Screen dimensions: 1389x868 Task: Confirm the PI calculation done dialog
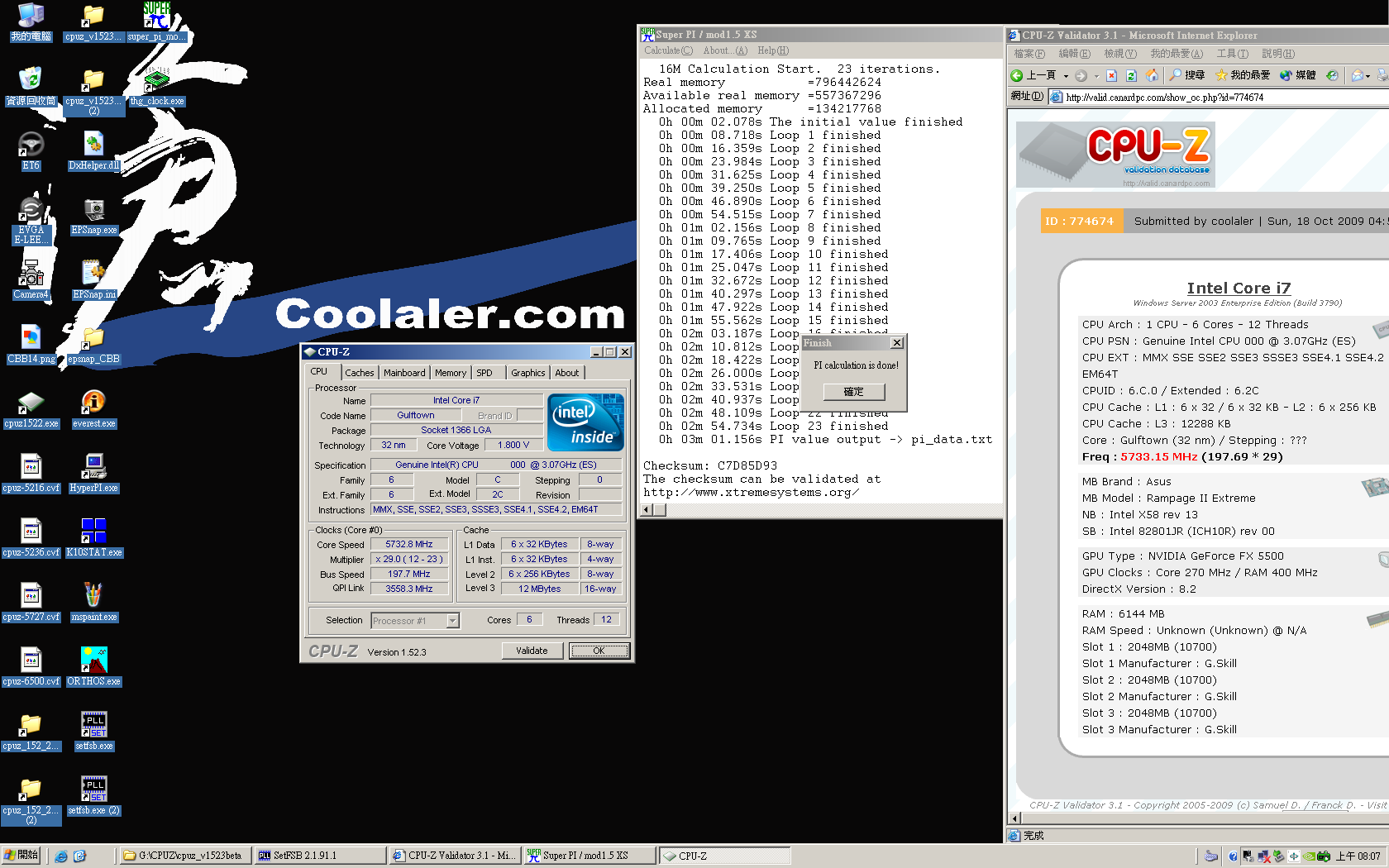click(853, 392)
